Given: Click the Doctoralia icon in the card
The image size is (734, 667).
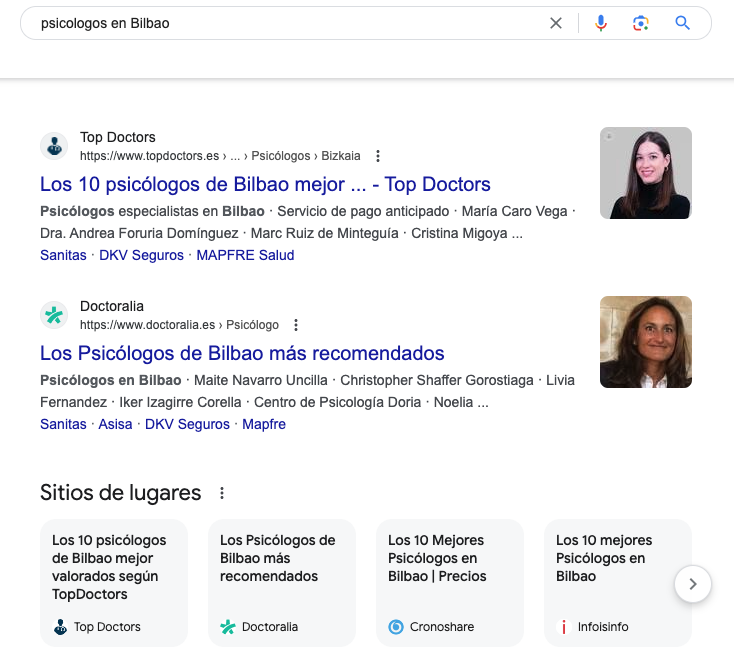Looking at the screenshot, I should [228, 627].
